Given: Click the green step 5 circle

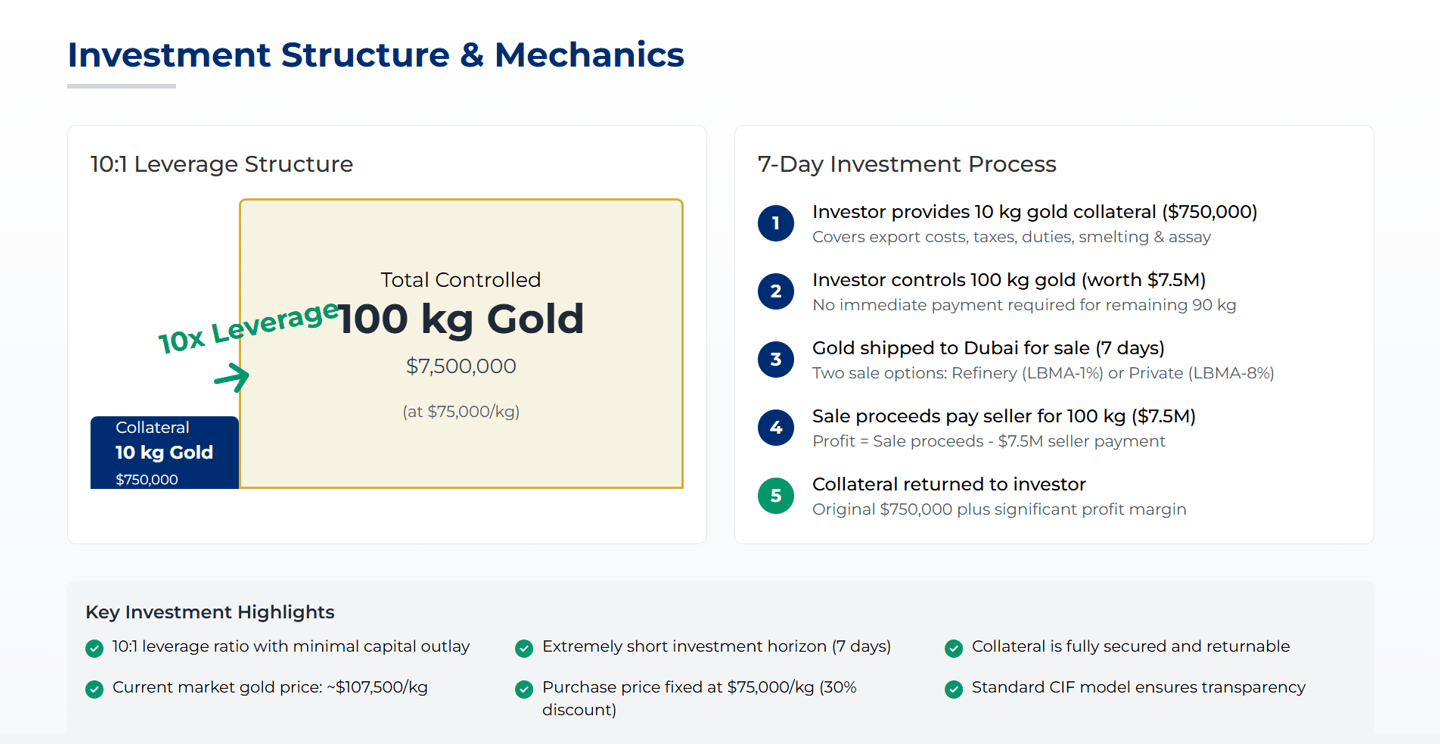Looking at the screenshot, I should [775, 495].
